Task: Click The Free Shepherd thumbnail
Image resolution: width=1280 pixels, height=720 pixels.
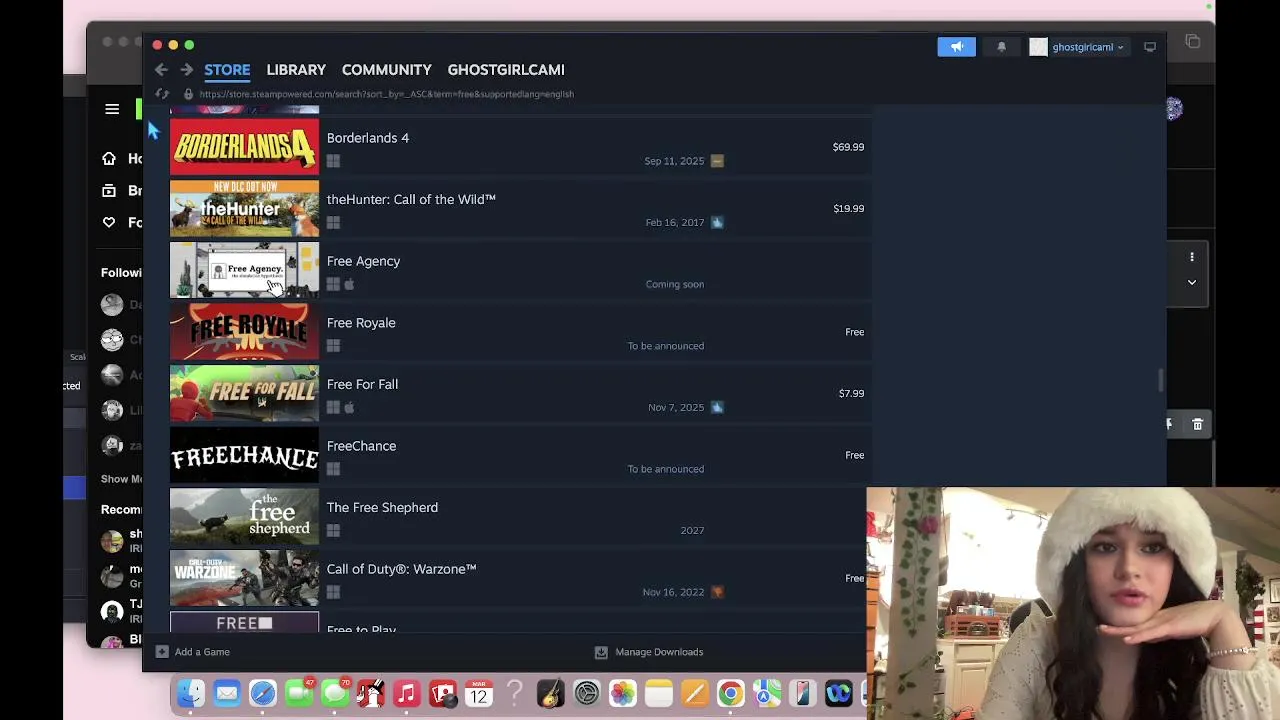Action: coord(244,517)
